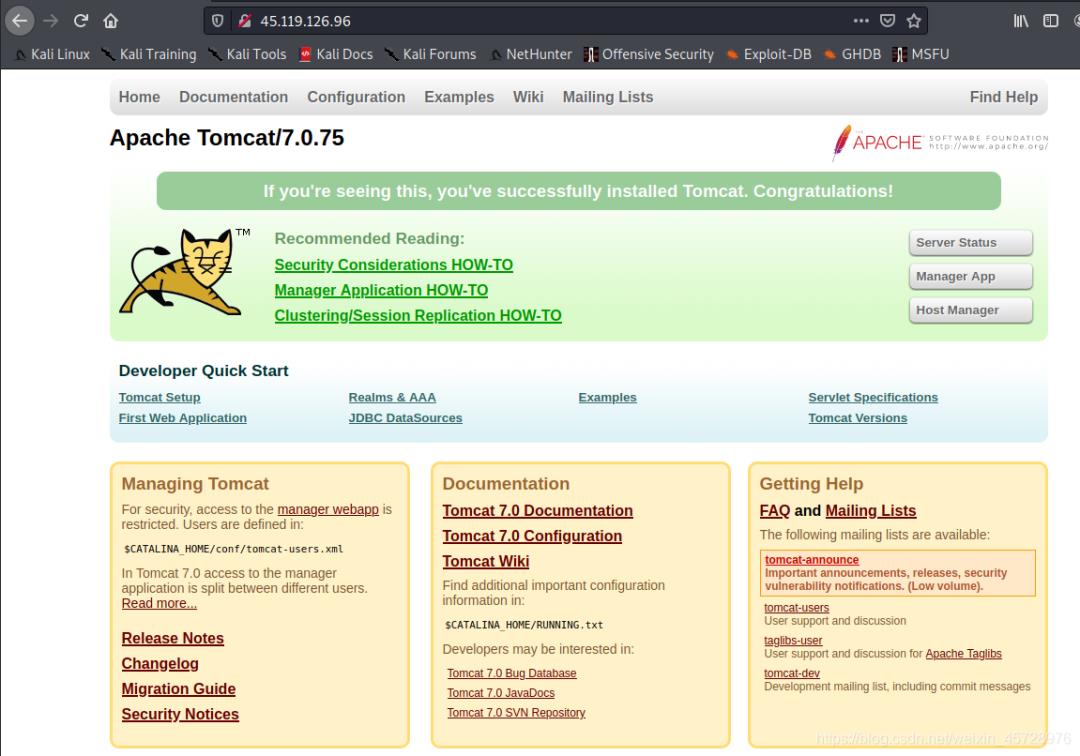
Task: Reload the page with the refresh icon
Action: pyautogui.click(x=81, y=21)
